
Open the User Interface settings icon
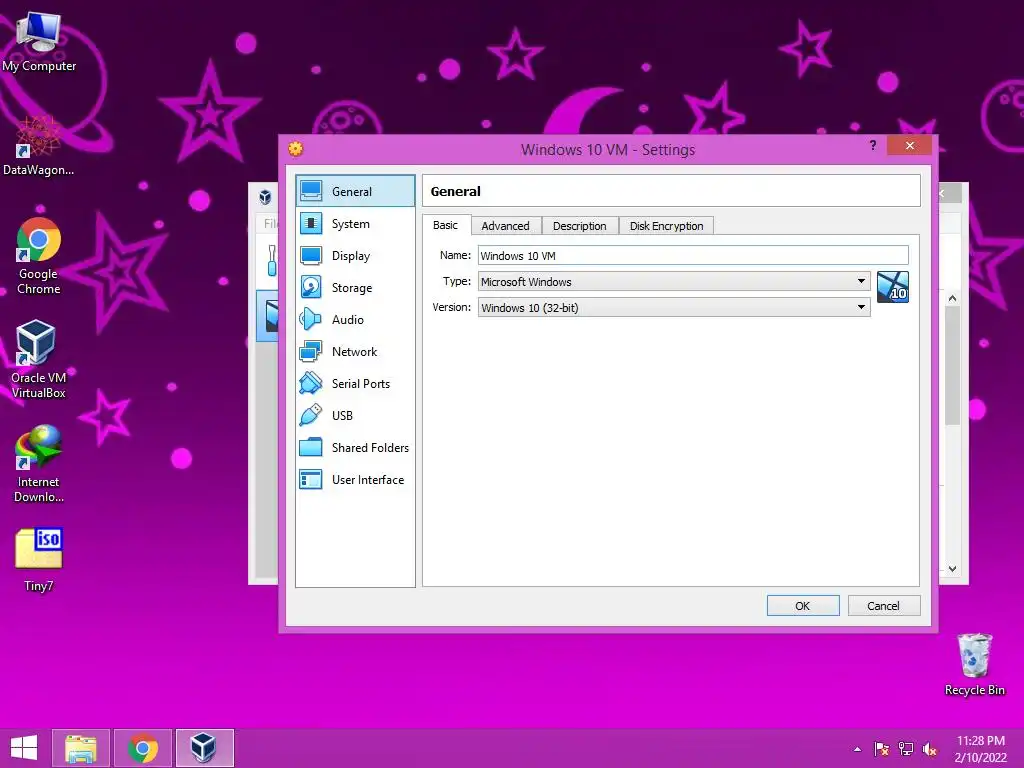(311, 479)
